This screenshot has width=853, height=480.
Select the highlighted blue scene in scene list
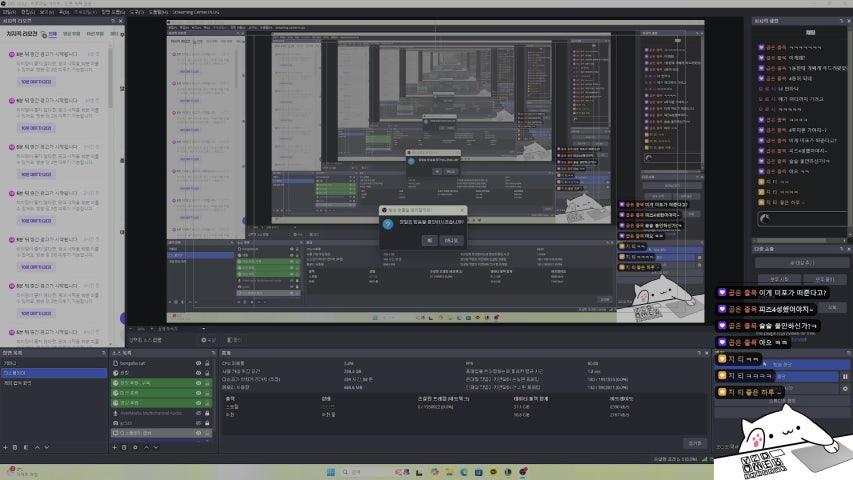pos(53,373)
